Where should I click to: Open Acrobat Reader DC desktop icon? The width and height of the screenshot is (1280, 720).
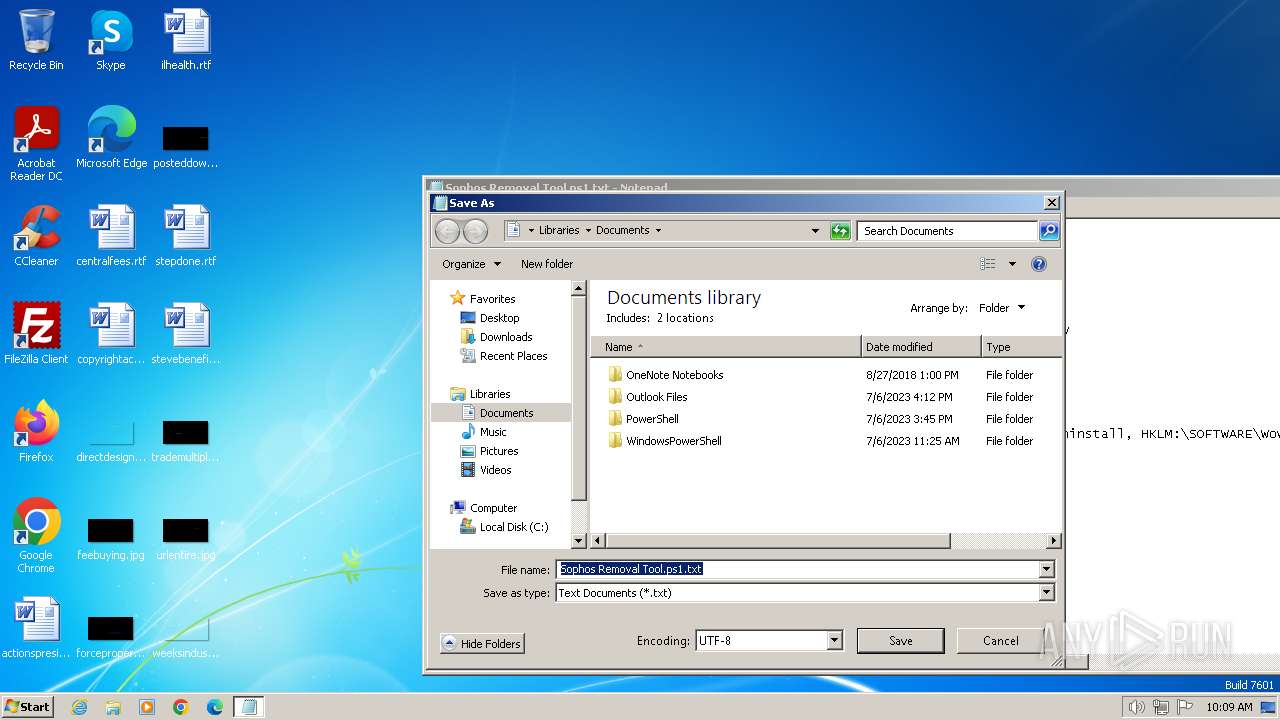pyautogui.click(x=36, y=144)
